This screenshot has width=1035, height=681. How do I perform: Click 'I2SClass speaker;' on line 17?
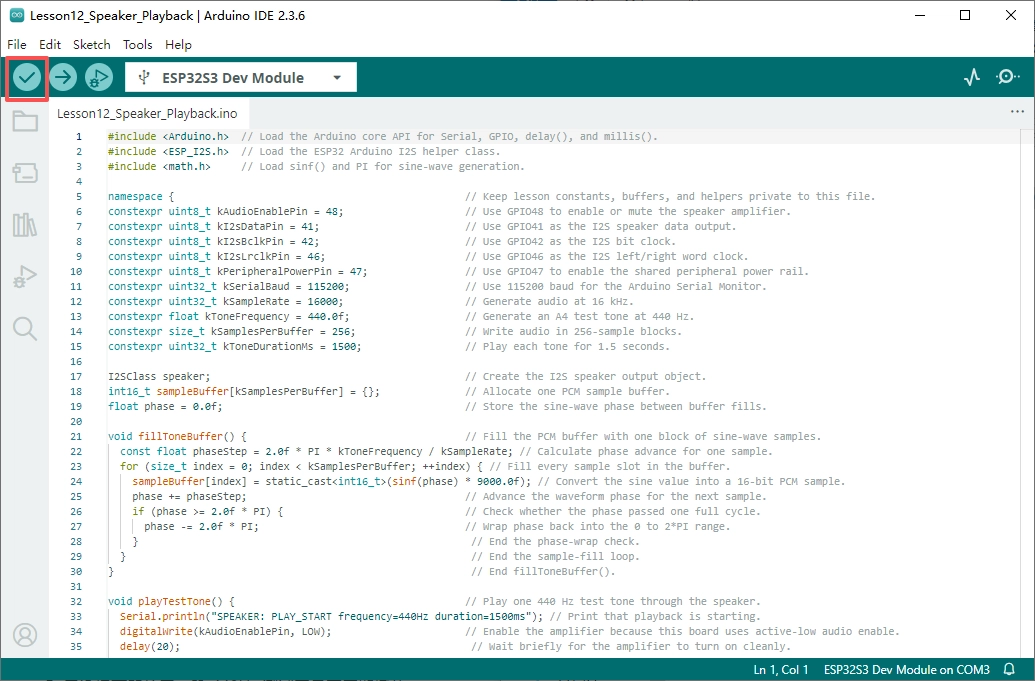pos(159,377)
